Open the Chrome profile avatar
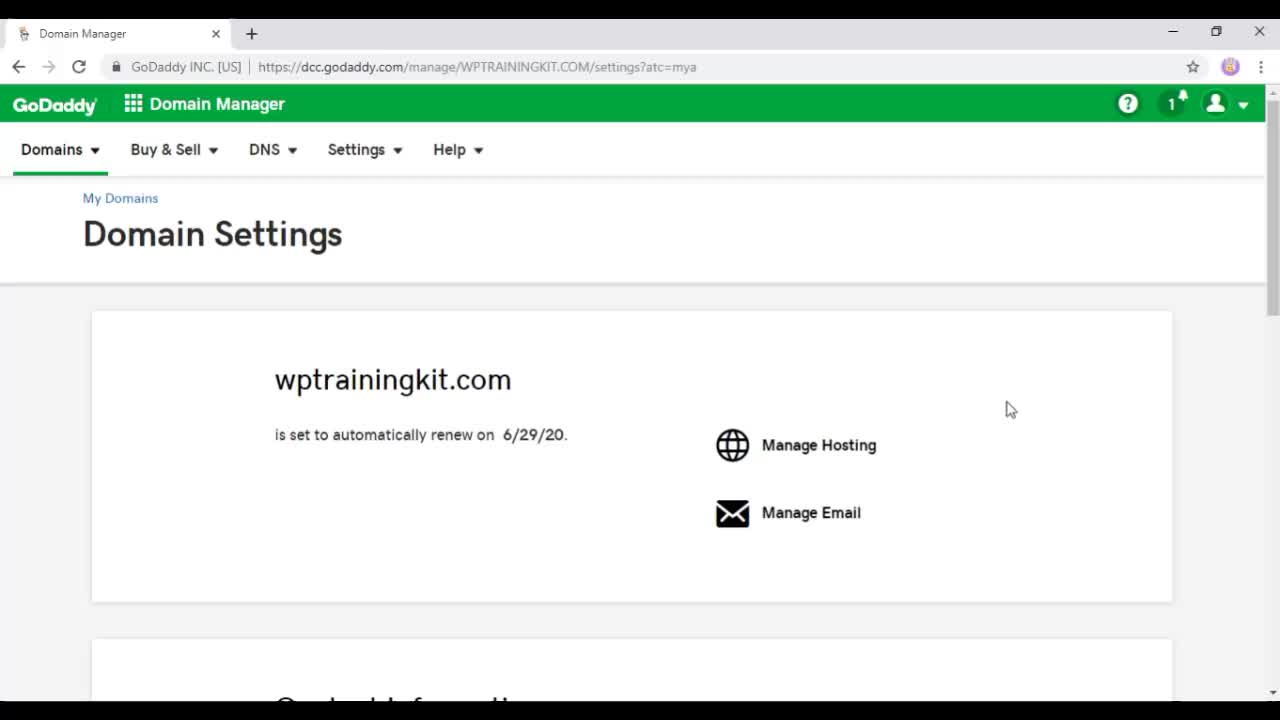The width and height of the screenshot is (1280, 720). click(x=1230, y=67)
